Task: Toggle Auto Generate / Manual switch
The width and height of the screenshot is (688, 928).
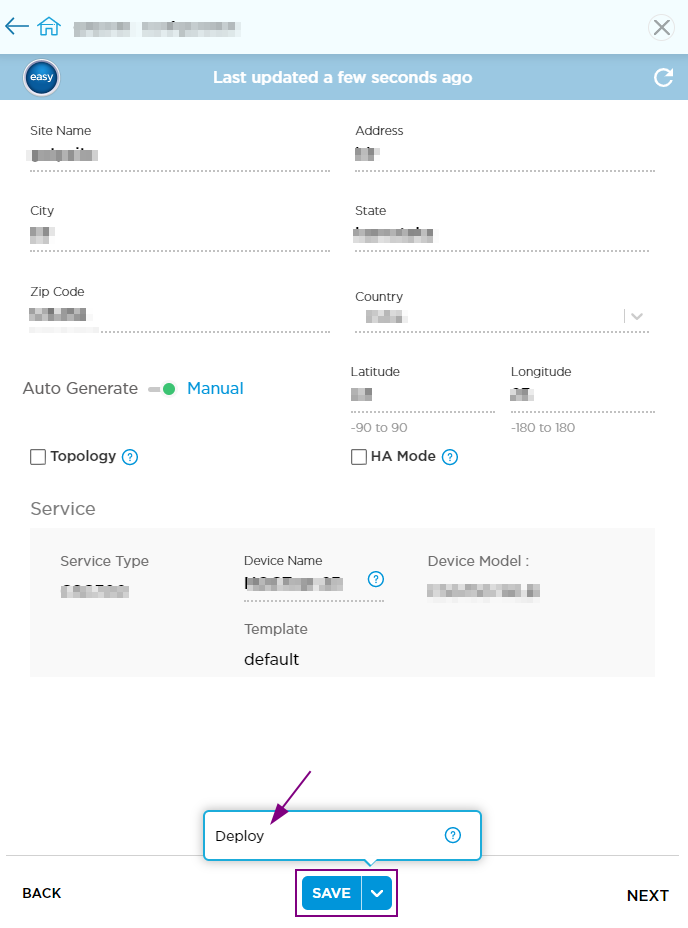Action: (162, 389)
